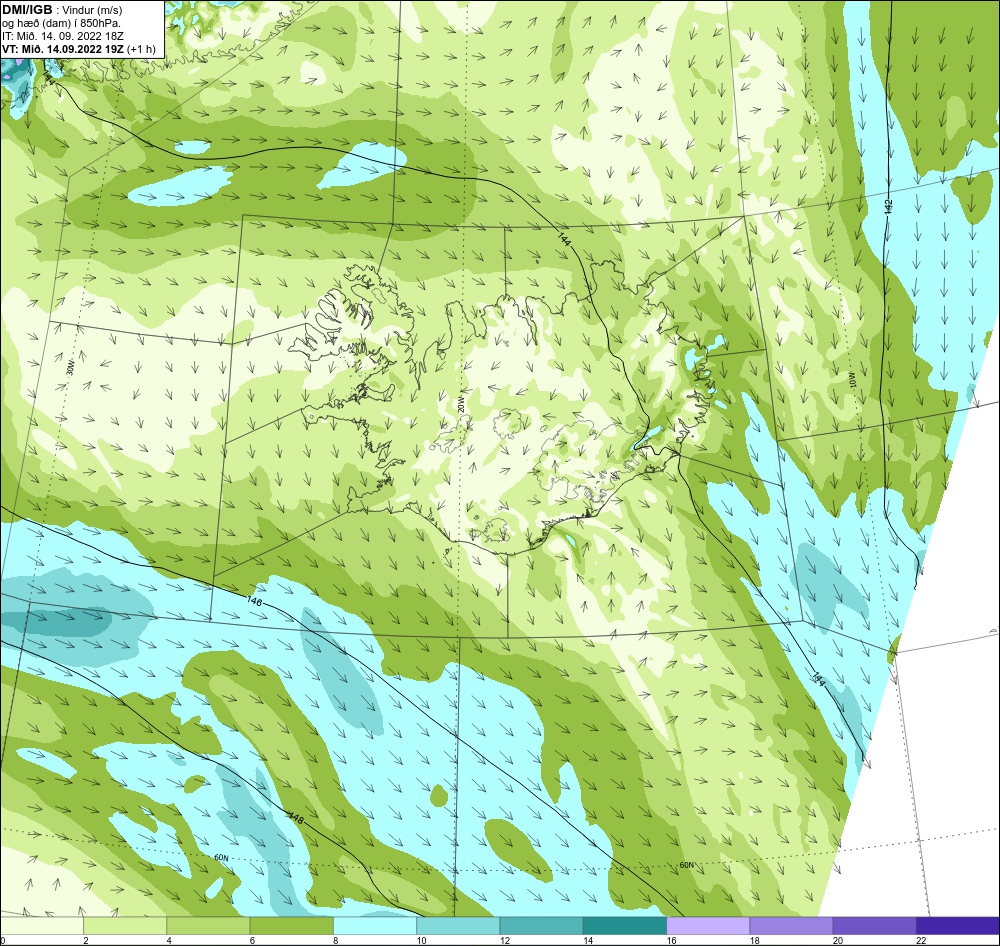
Task: Click the "VT: Mið. 14.09.2022 19Z" valid time
Action: pyautogui.click(x=63, y=49)
